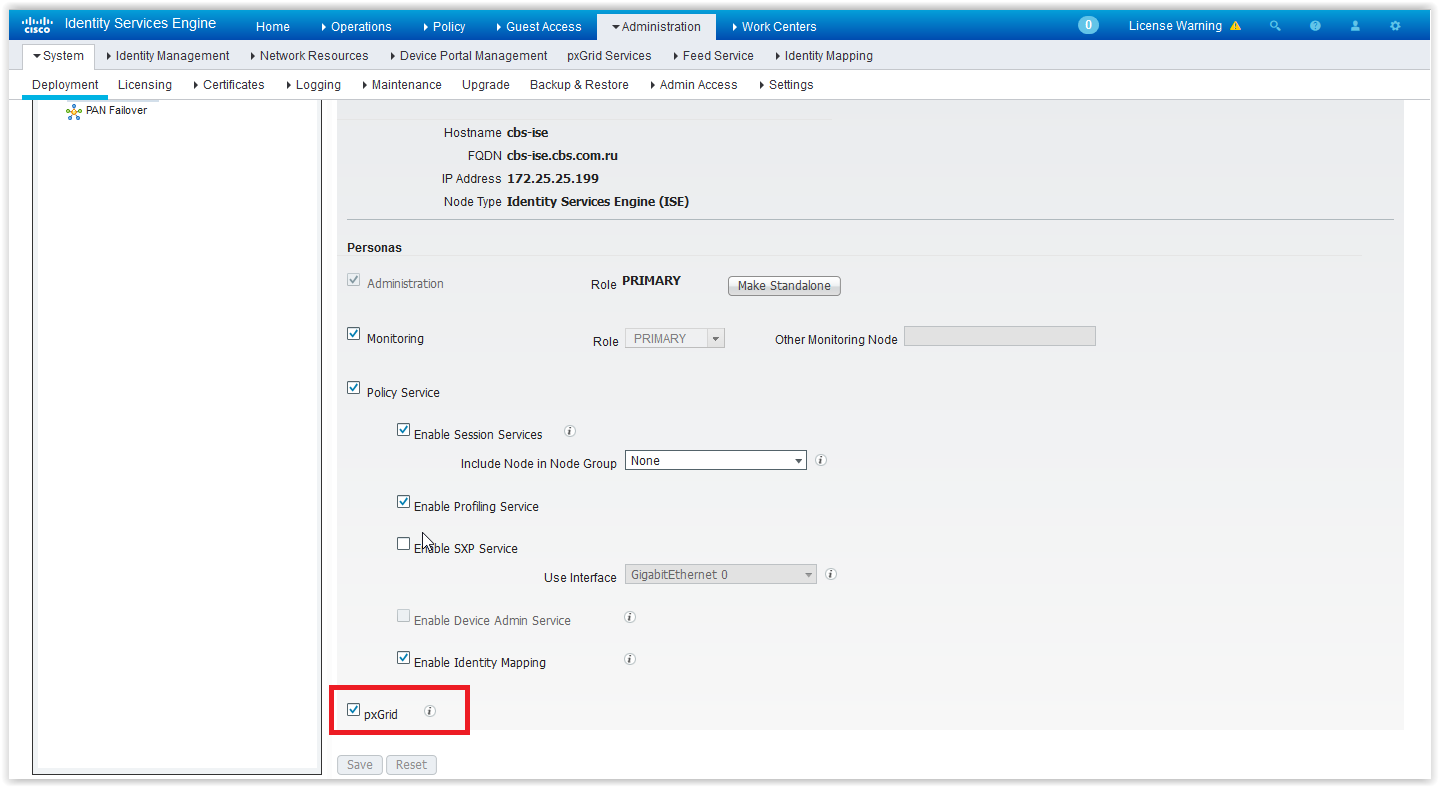This screenshot has width=1439, height=787.
Task: Click the Make Standalone button
Action: tap(784, 286)
